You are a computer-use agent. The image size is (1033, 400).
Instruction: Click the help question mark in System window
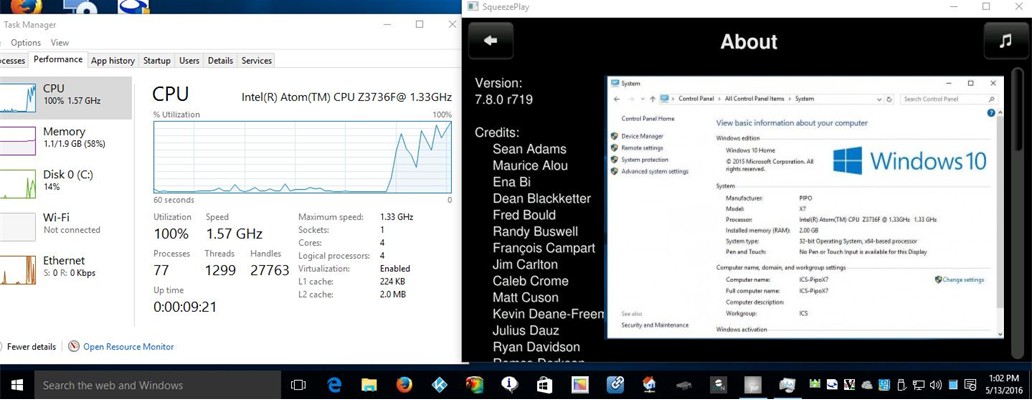pyautogui.click(x=991, y=113)
